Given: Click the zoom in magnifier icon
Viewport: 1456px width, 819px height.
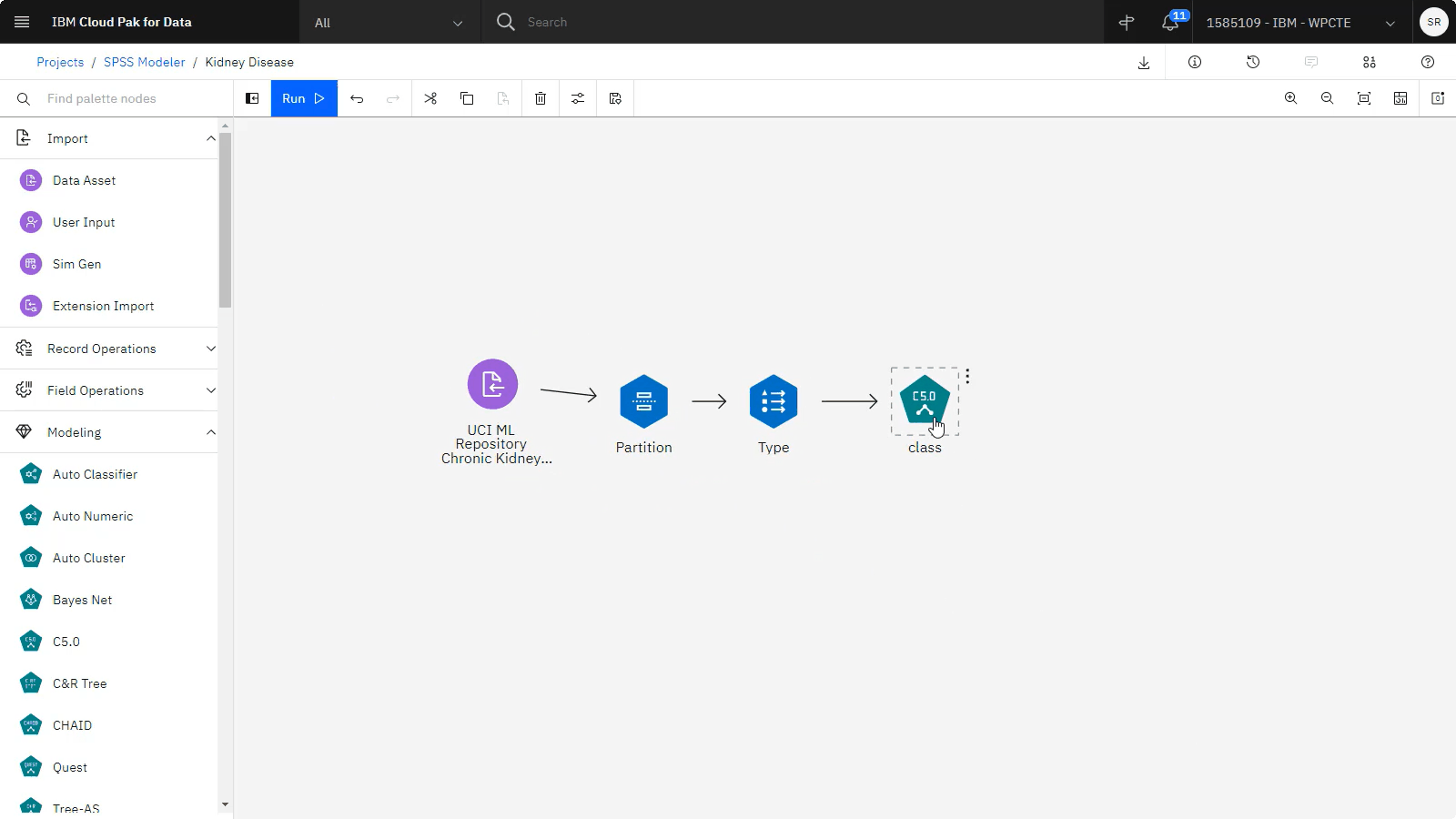Looking at the screenshot, I should 1290,98.
